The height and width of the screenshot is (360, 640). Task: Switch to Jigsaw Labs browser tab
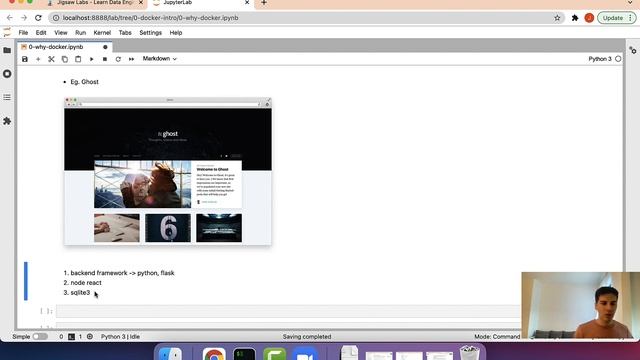95,3
